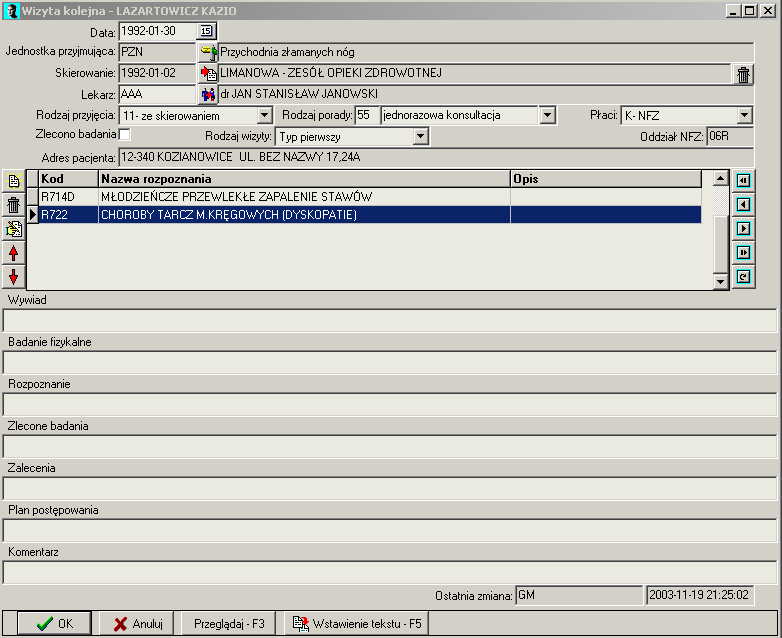The width and height of the screenshot is (782, 638).
Task: Select the R722 diagnosis code cell
Action: point(68,215)
